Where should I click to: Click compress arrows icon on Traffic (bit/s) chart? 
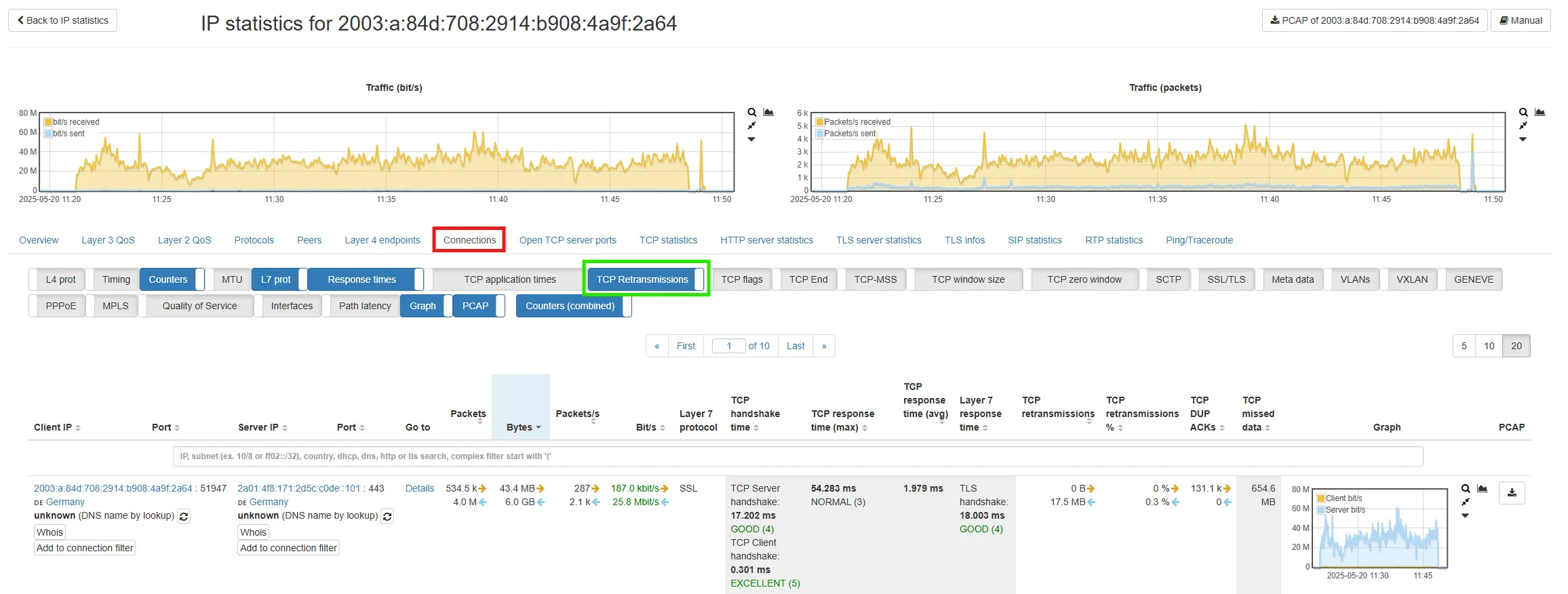[x=751, y=126]
